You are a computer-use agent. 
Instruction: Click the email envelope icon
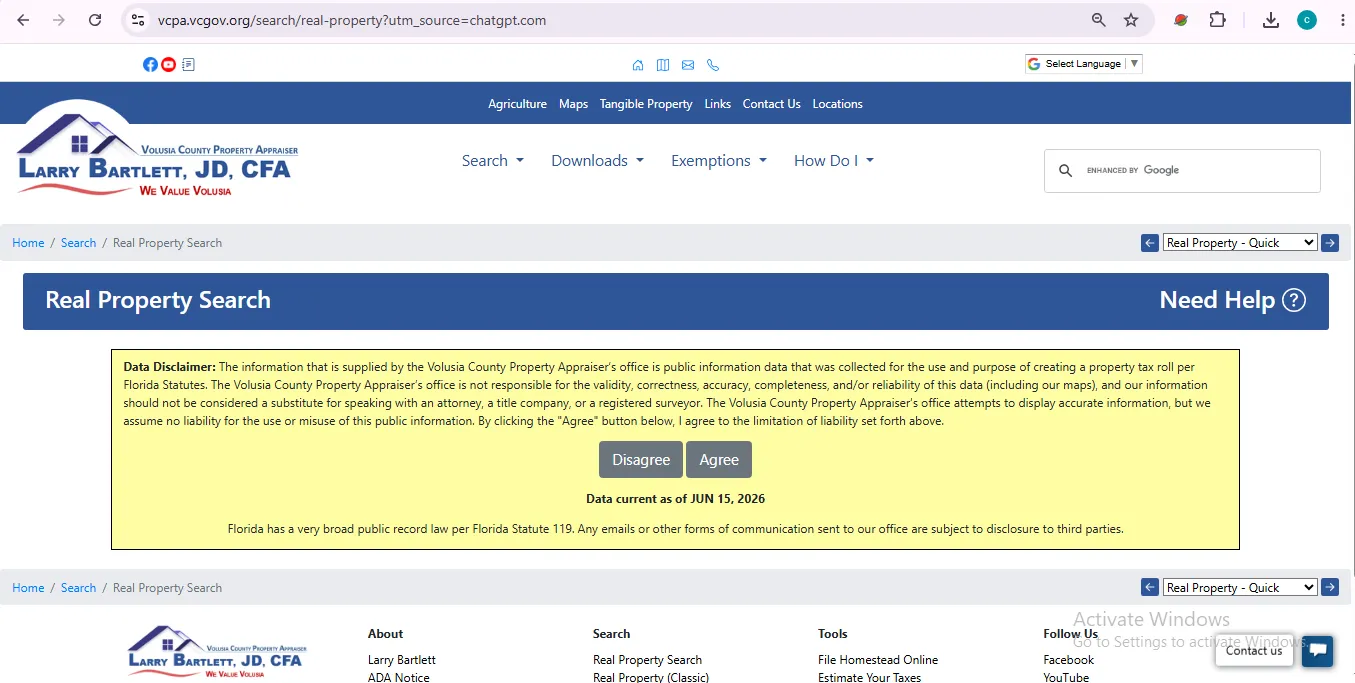click(688, 65)
